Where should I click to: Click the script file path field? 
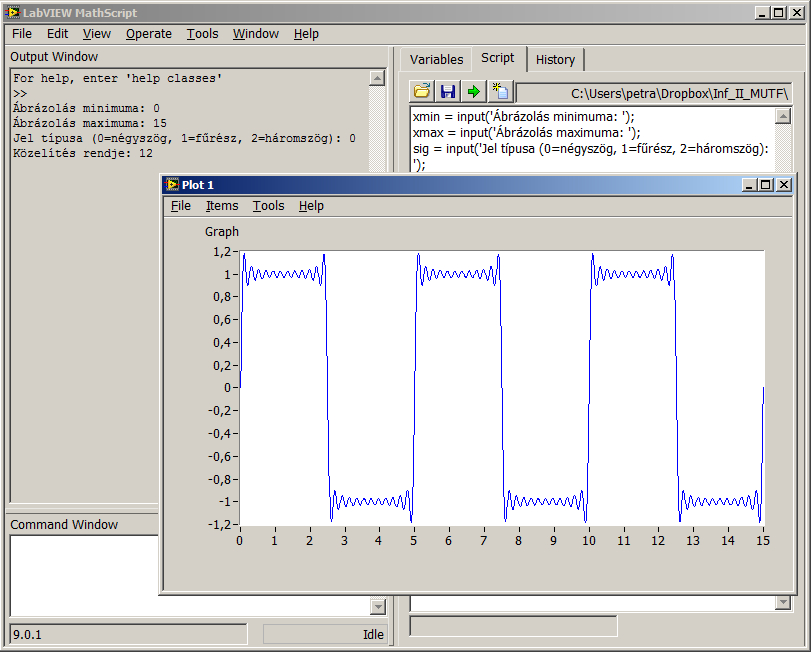654,94
